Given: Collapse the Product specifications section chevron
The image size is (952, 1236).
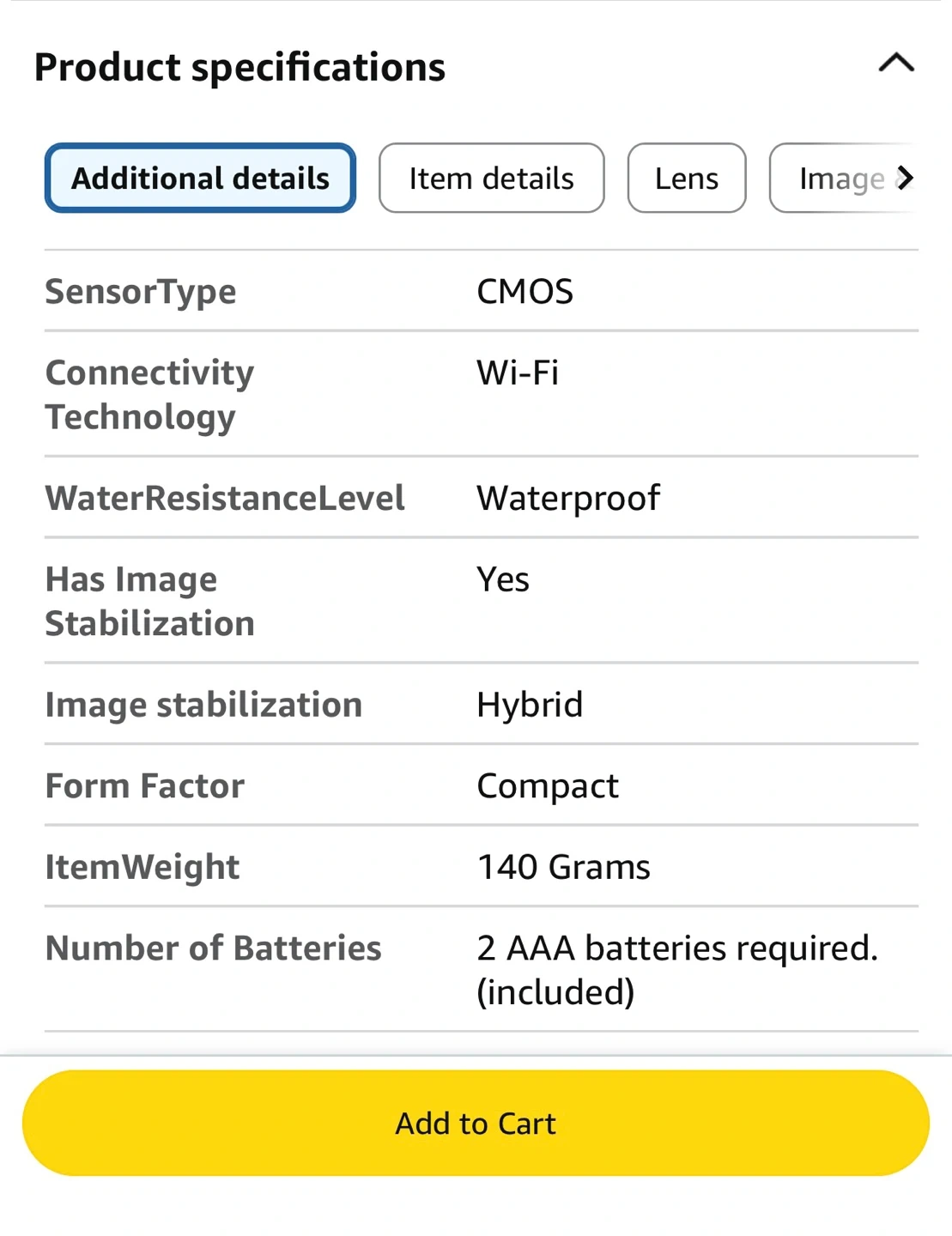Looking at the screenshot, I should (896, 64).
